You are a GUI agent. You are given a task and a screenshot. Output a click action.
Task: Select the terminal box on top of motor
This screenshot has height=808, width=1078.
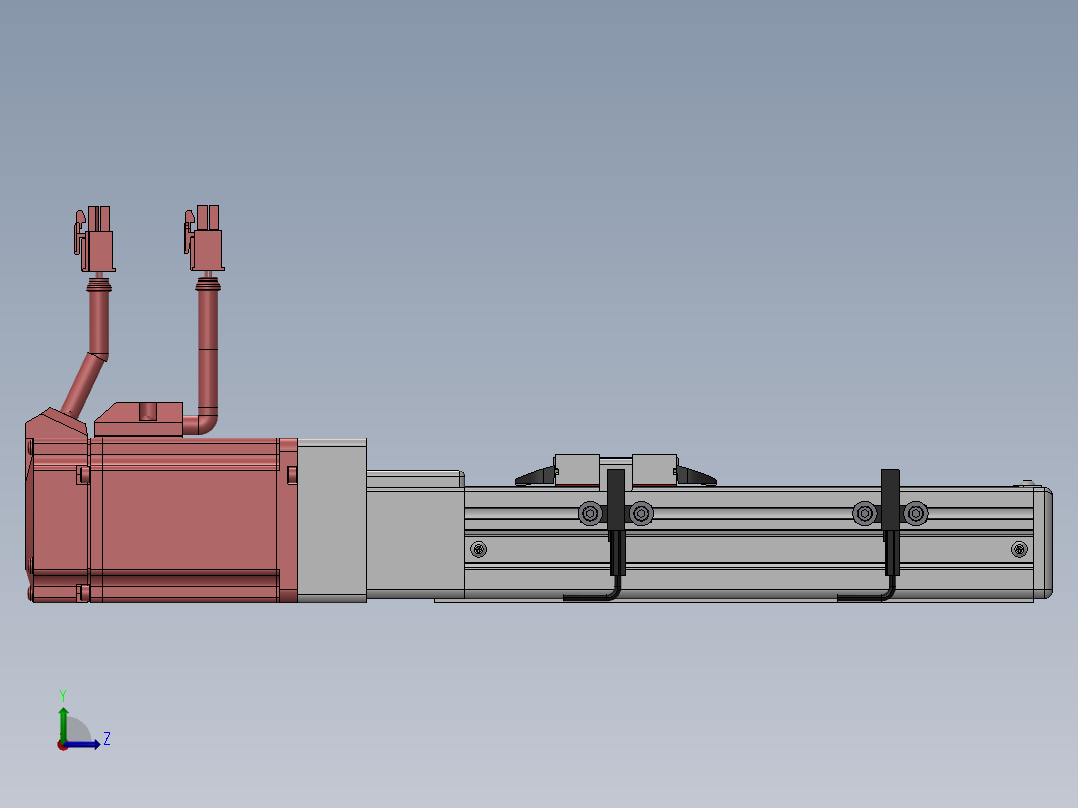pyautogui.click(x=140, y=418)
